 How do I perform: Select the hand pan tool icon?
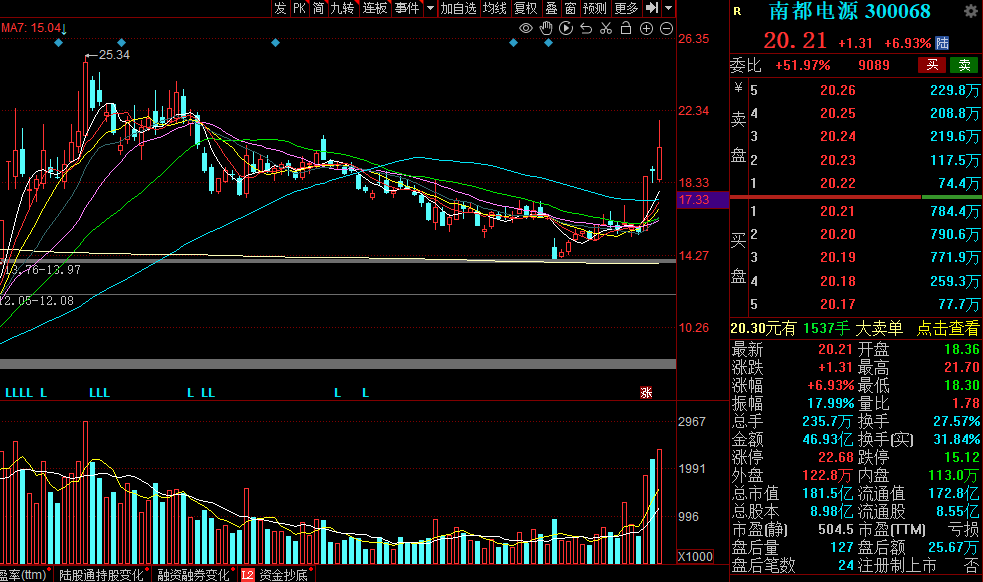(x=546, y=28)
